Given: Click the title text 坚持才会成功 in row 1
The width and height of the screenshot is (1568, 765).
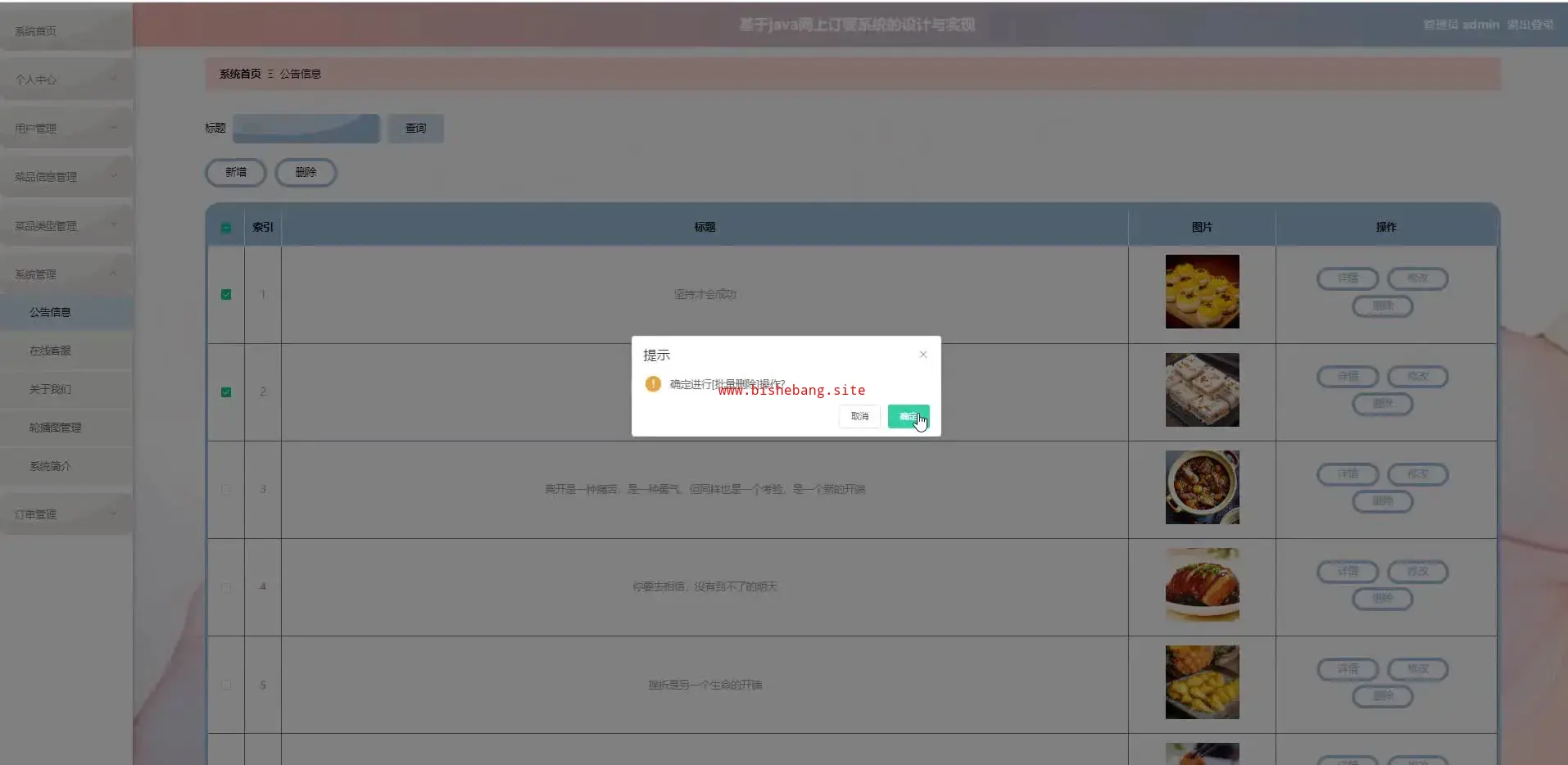Looking at the screenshot, I should click(x=705, y=294).
